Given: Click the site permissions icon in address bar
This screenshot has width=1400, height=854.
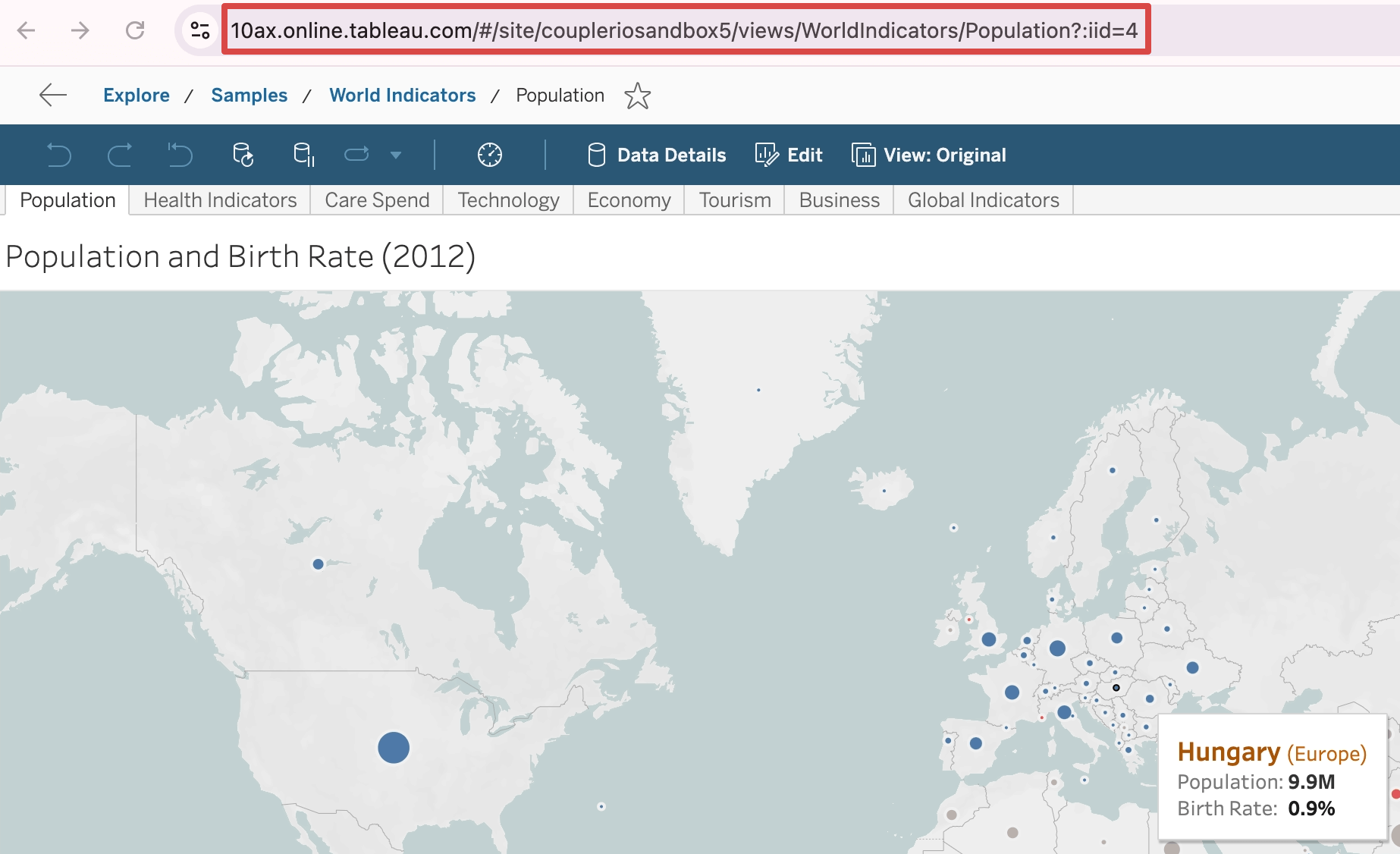Looking at the screenshot, I should point(199,31).
